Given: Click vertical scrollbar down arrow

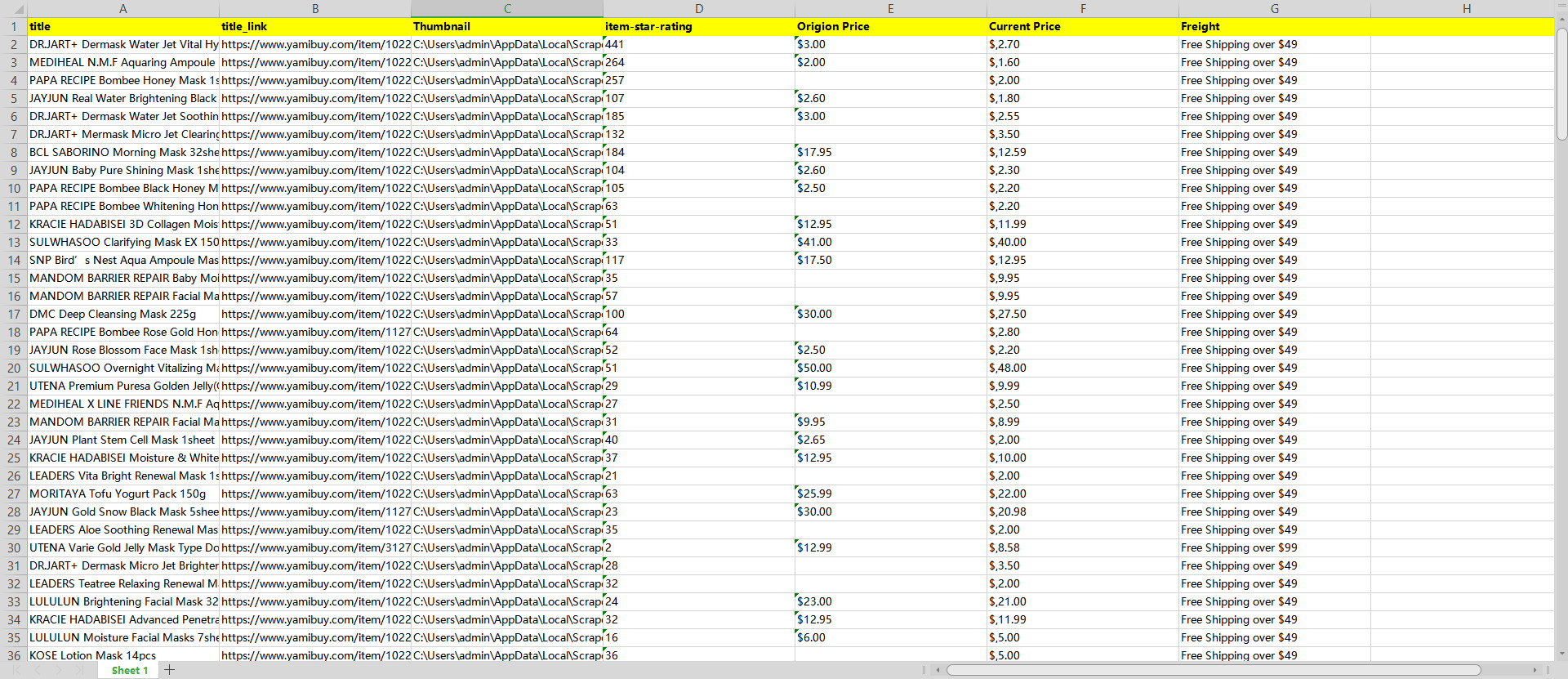Looking at the screenshot, I should 1561,654.
